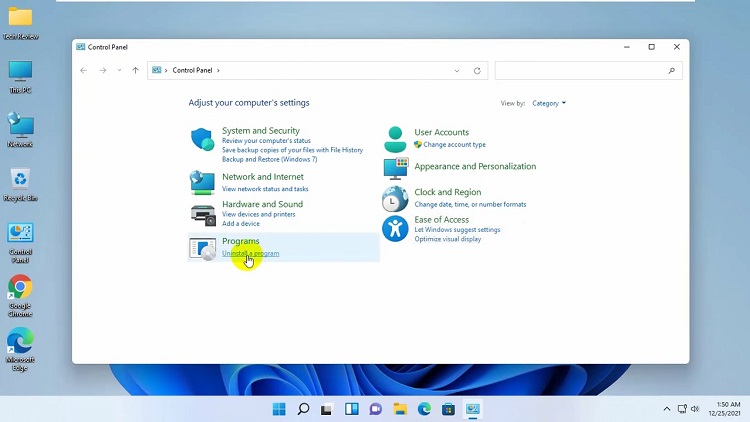The width and height of the screenshot is (750, 422).
Task: Open Network and Internet heading link
Action: tap(263, 177)
